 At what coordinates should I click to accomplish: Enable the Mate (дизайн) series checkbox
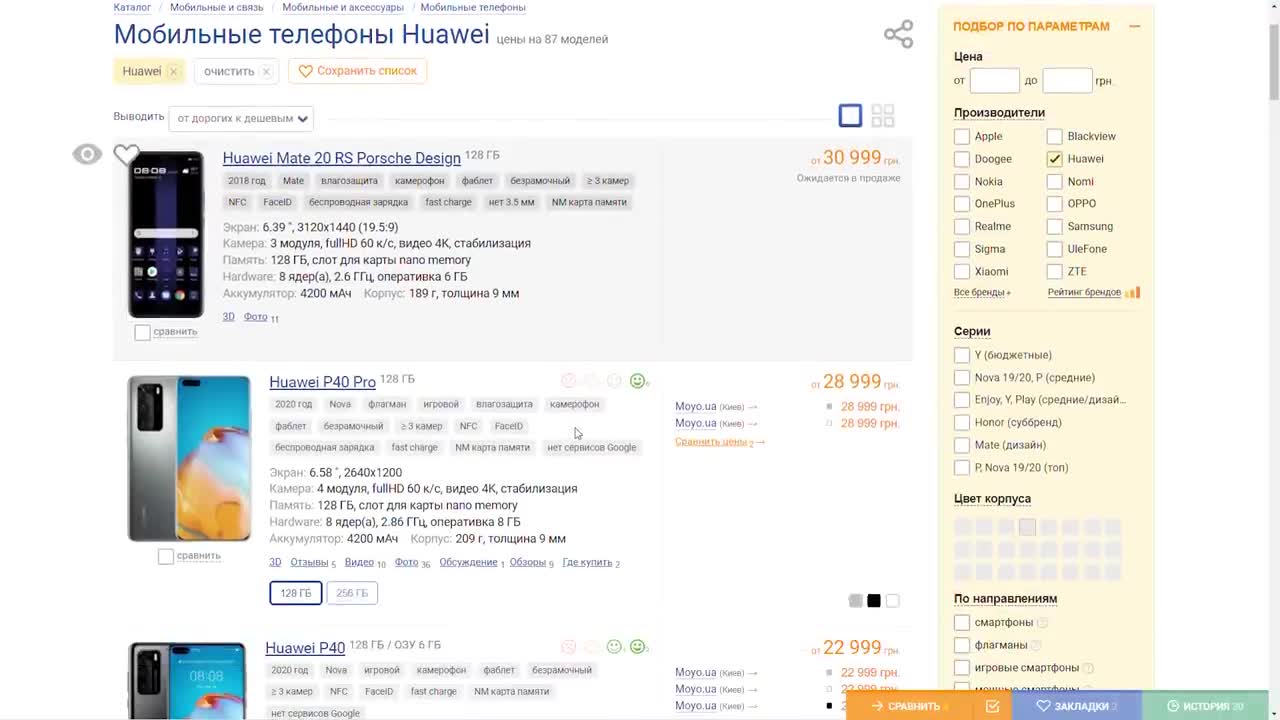[962, 445]
